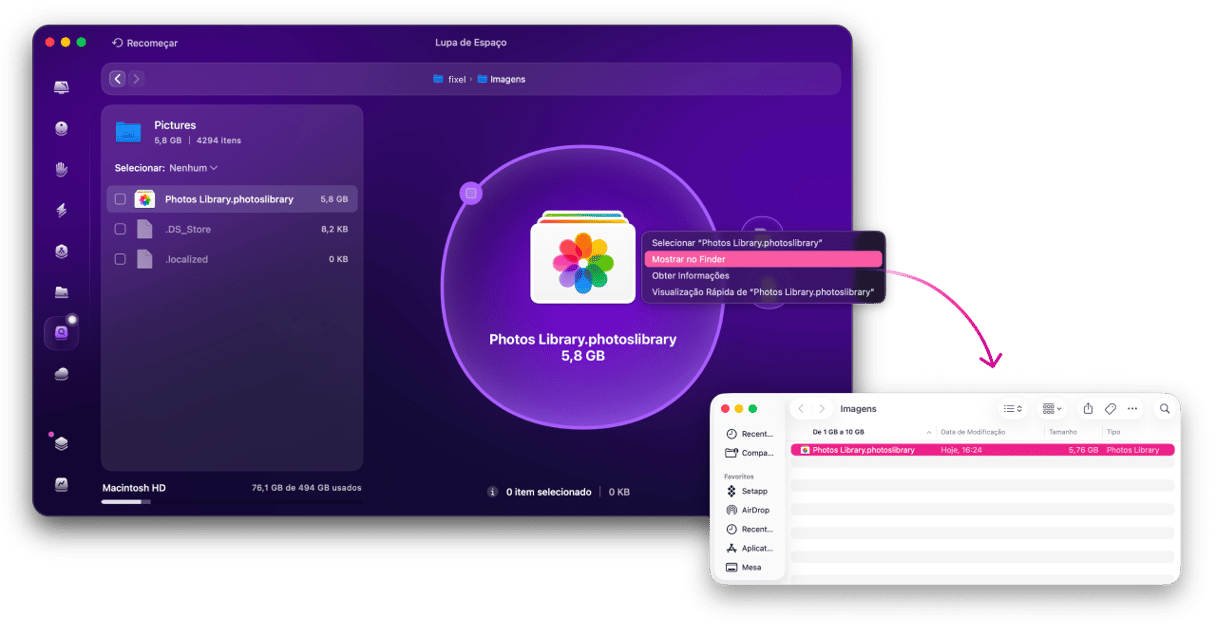Click the Tag icon in the Finder toolbar
The image size is (1216, 635).
point(1110,408)
